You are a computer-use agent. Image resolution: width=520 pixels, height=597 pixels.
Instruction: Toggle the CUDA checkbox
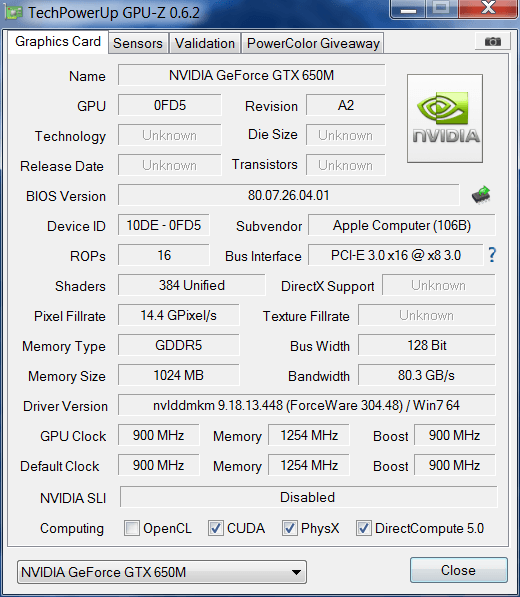pos(215,528)
